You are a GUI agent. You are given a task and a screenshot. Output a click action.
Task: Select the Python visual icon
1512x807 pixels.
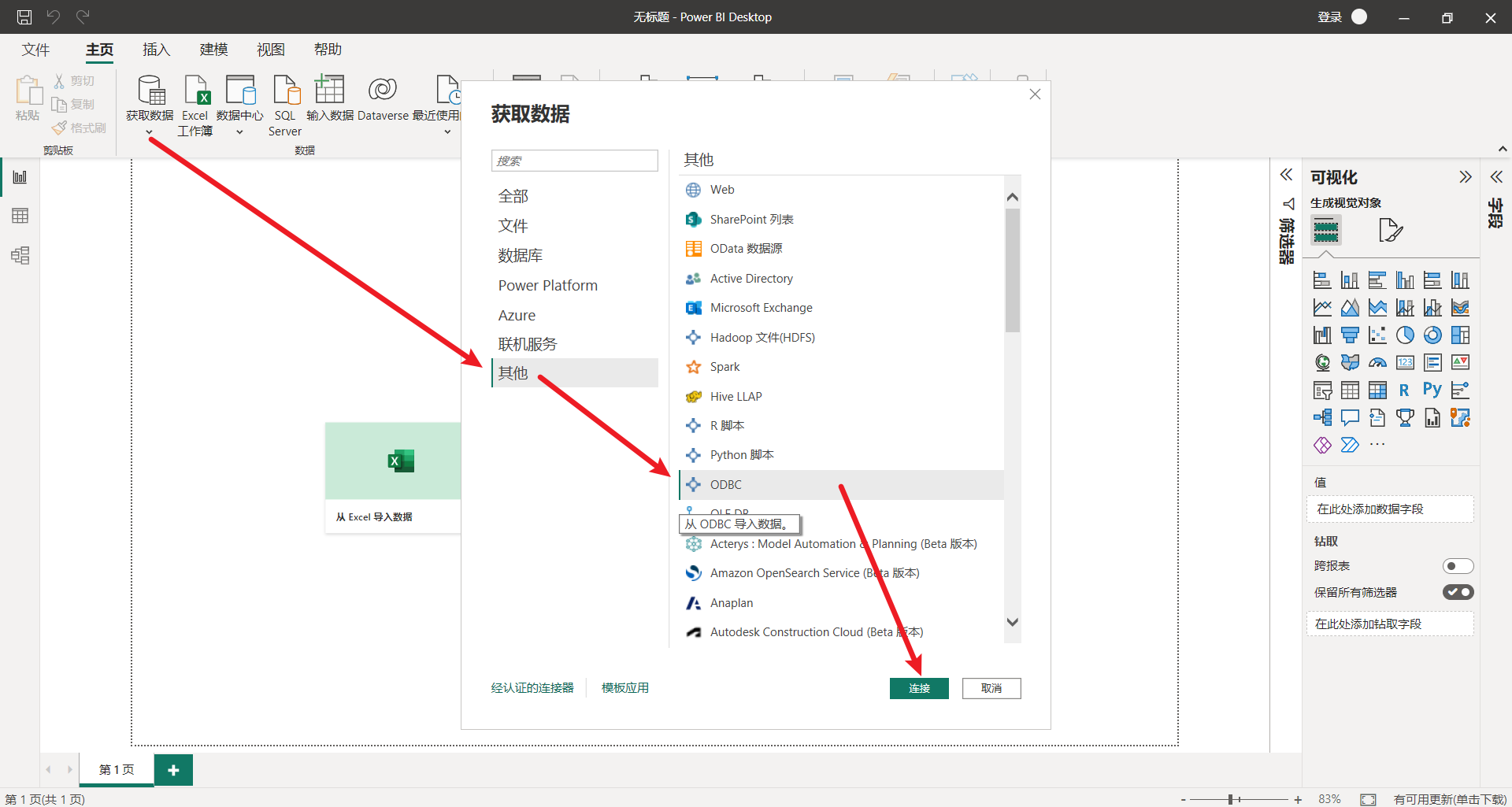(1432, 390)
